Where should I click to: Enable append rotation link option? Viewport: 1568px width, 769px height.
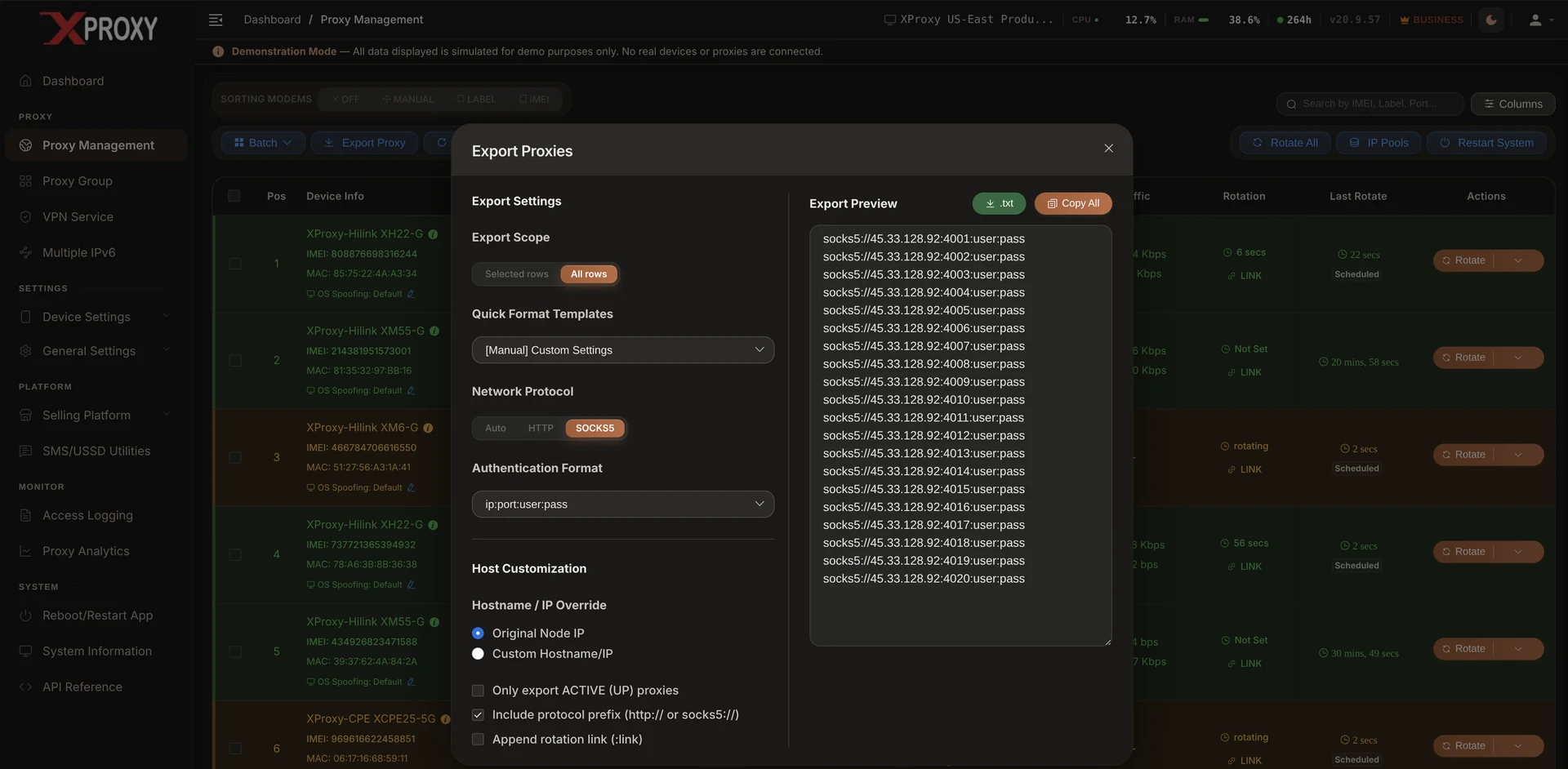click(x=478, y=740)
